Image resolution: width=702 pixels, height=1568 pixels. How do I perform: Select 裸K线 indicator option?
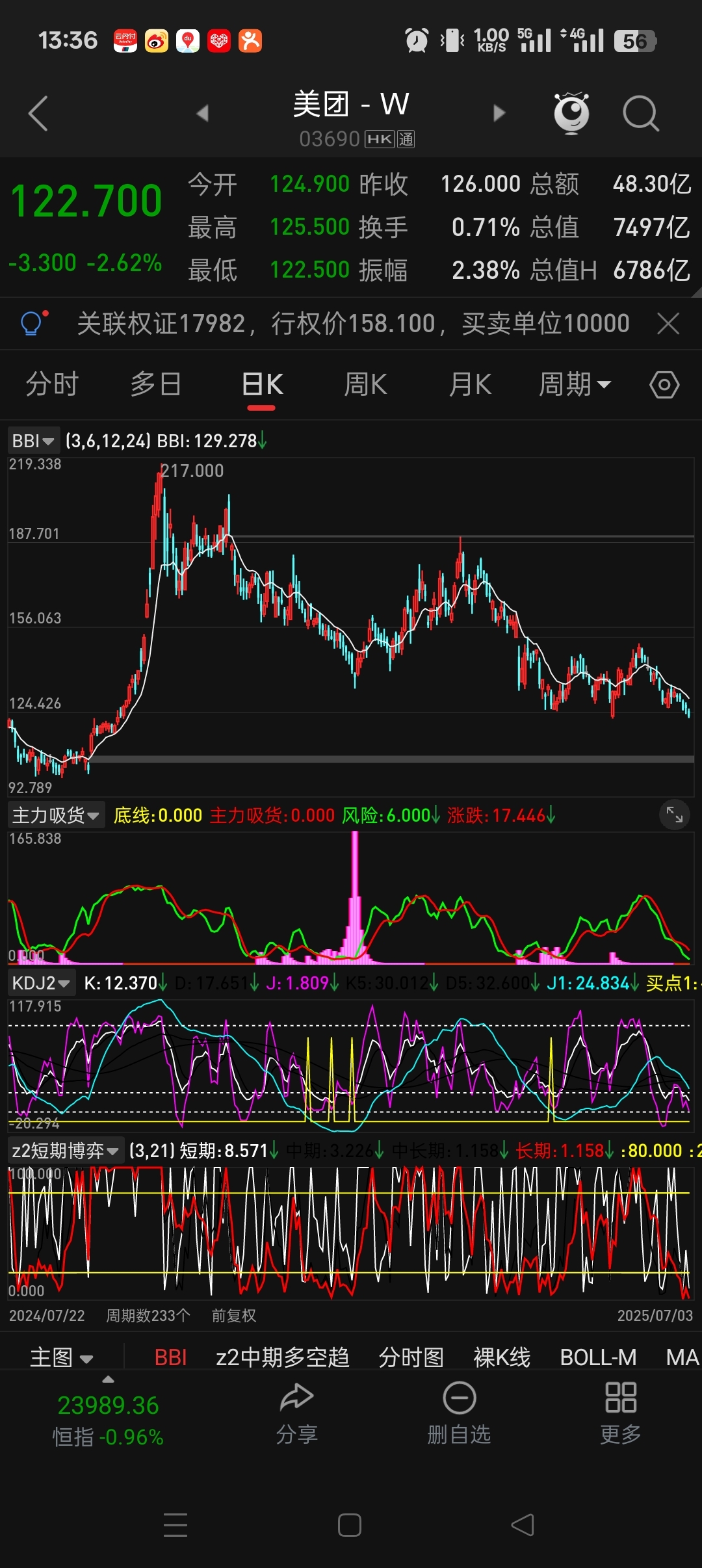coord(502,1357)
